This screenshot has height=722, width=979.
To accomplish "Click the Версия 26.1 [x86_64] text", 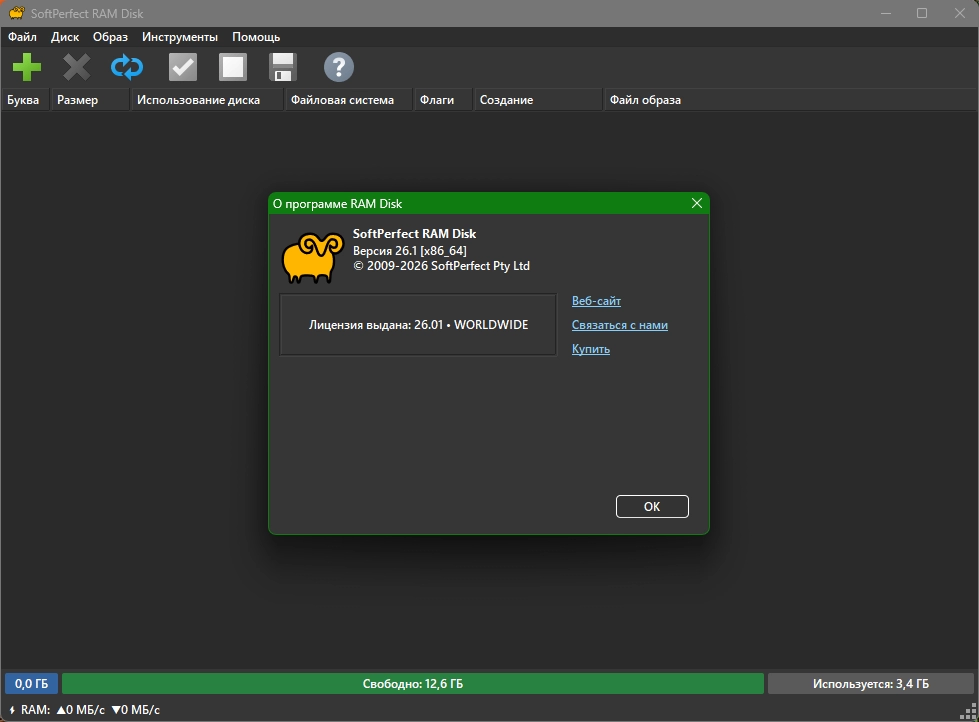I will point(410,250).
